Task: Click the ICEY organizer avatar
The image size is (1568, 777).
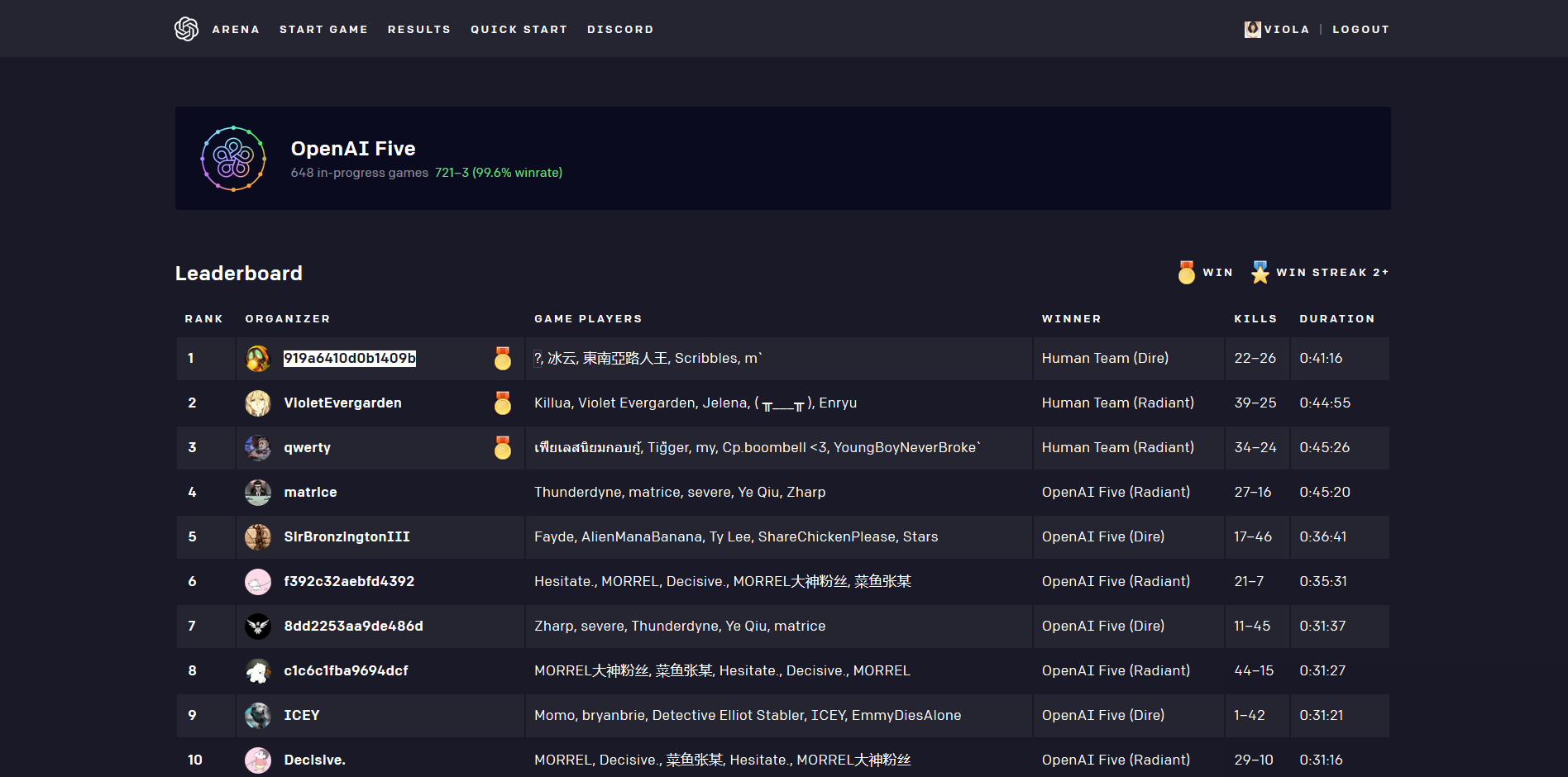Action: tap(258, 716)
